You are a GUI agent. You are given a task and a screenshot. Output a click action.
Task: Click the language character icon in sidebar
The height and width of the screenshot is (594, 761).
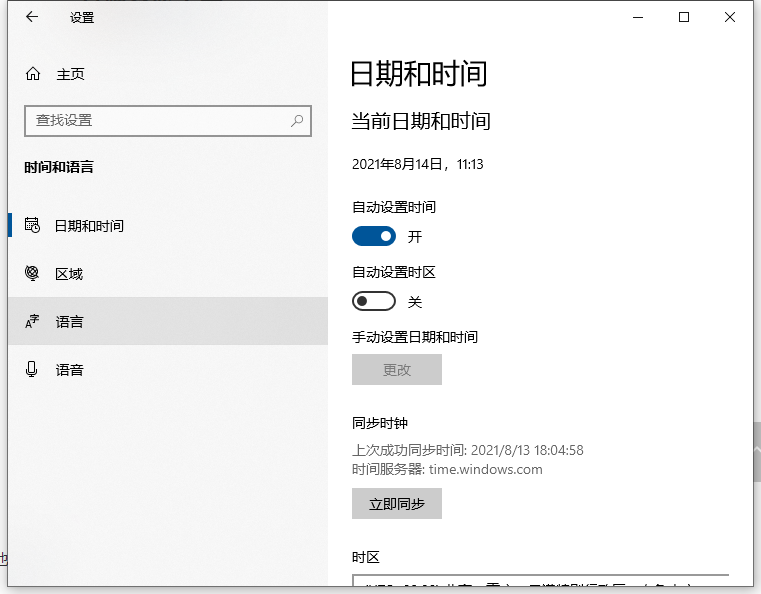(32, 322)
